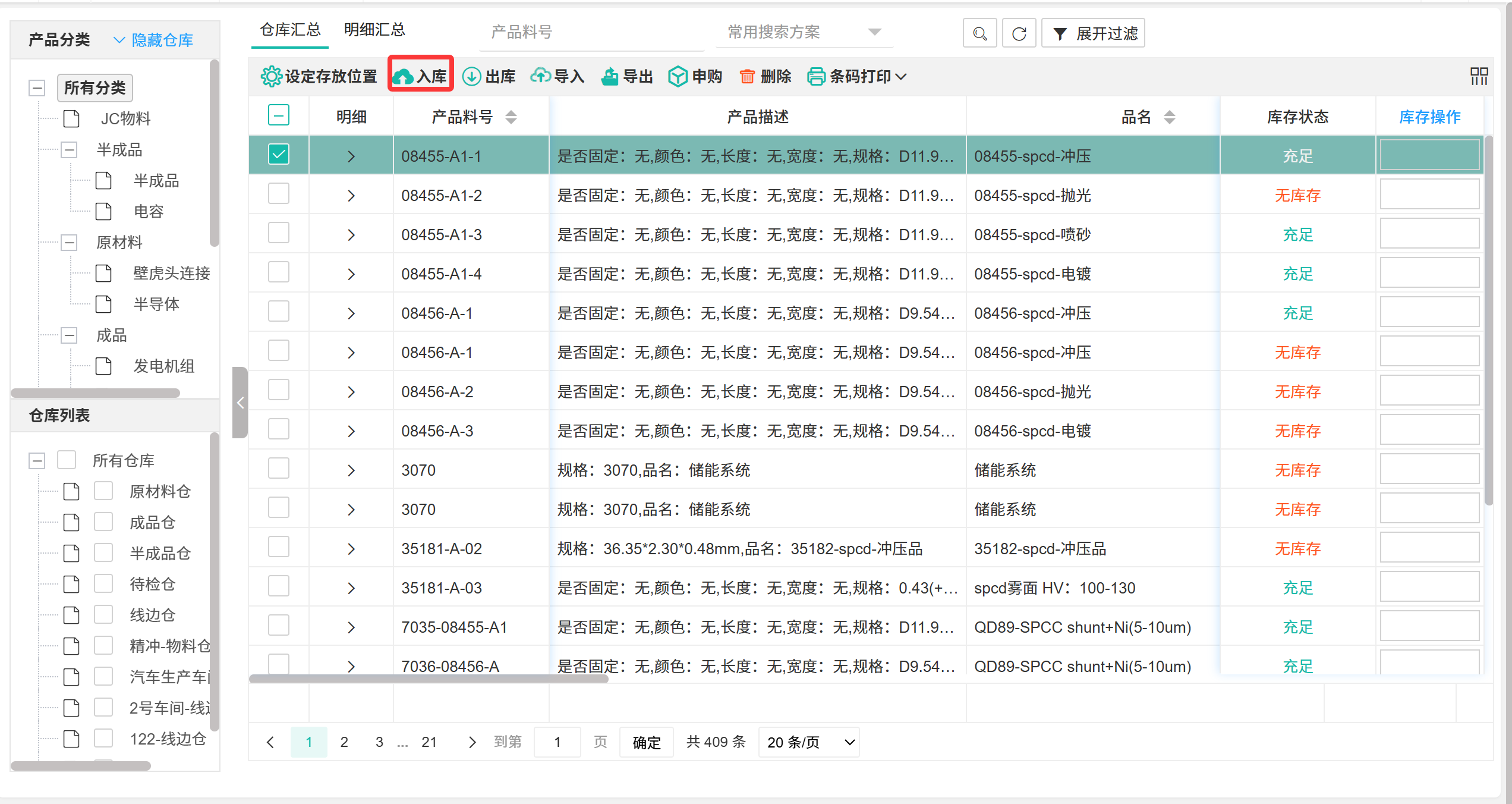Click the 导入 import icon
Viewport: 1512px width, 804px height.
540,76
